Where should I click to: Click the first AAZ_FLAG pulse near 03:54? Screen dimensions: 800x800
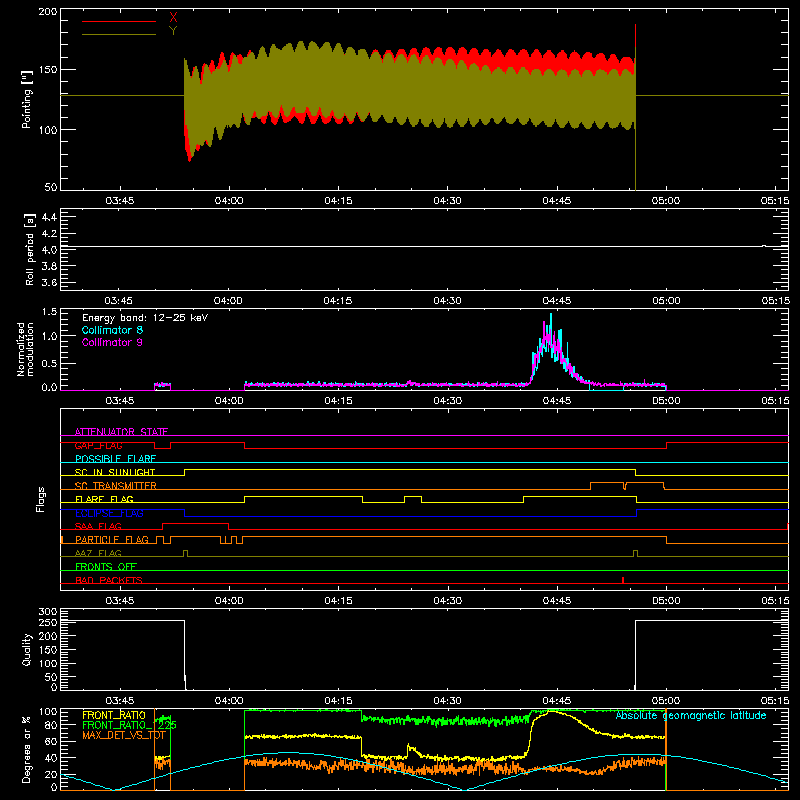185,553
